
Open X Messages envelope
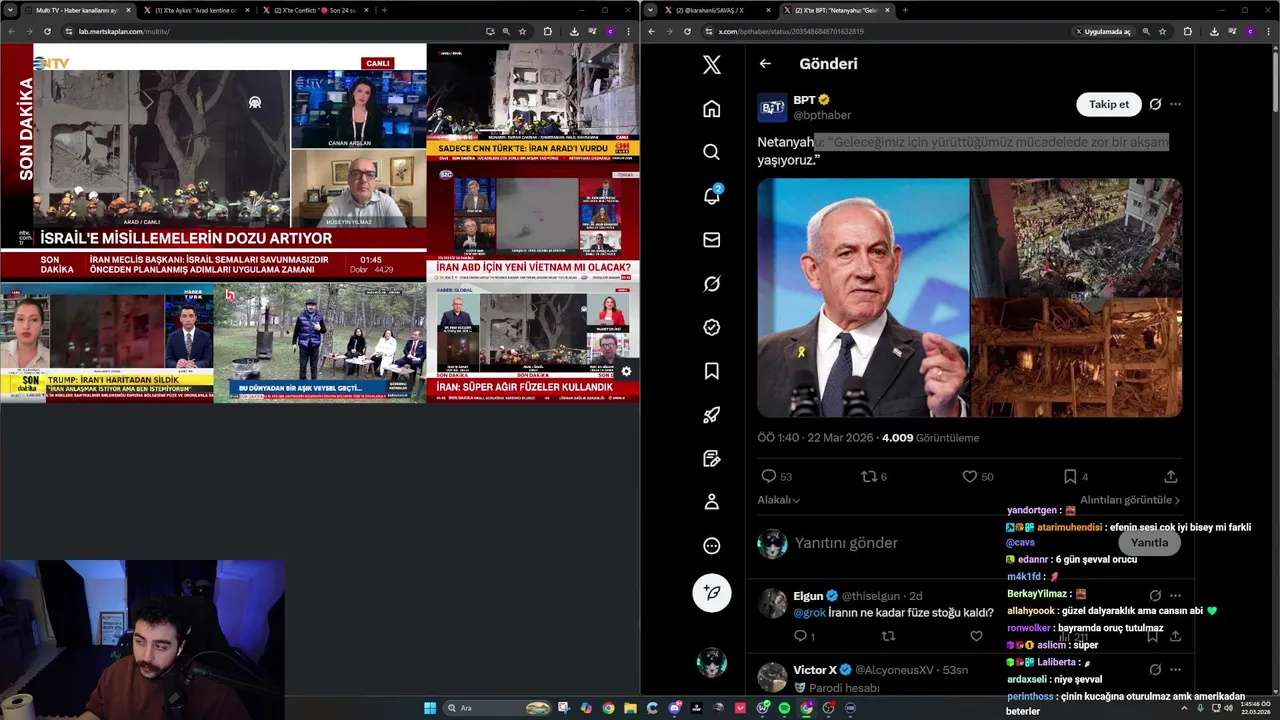point(711,240)
